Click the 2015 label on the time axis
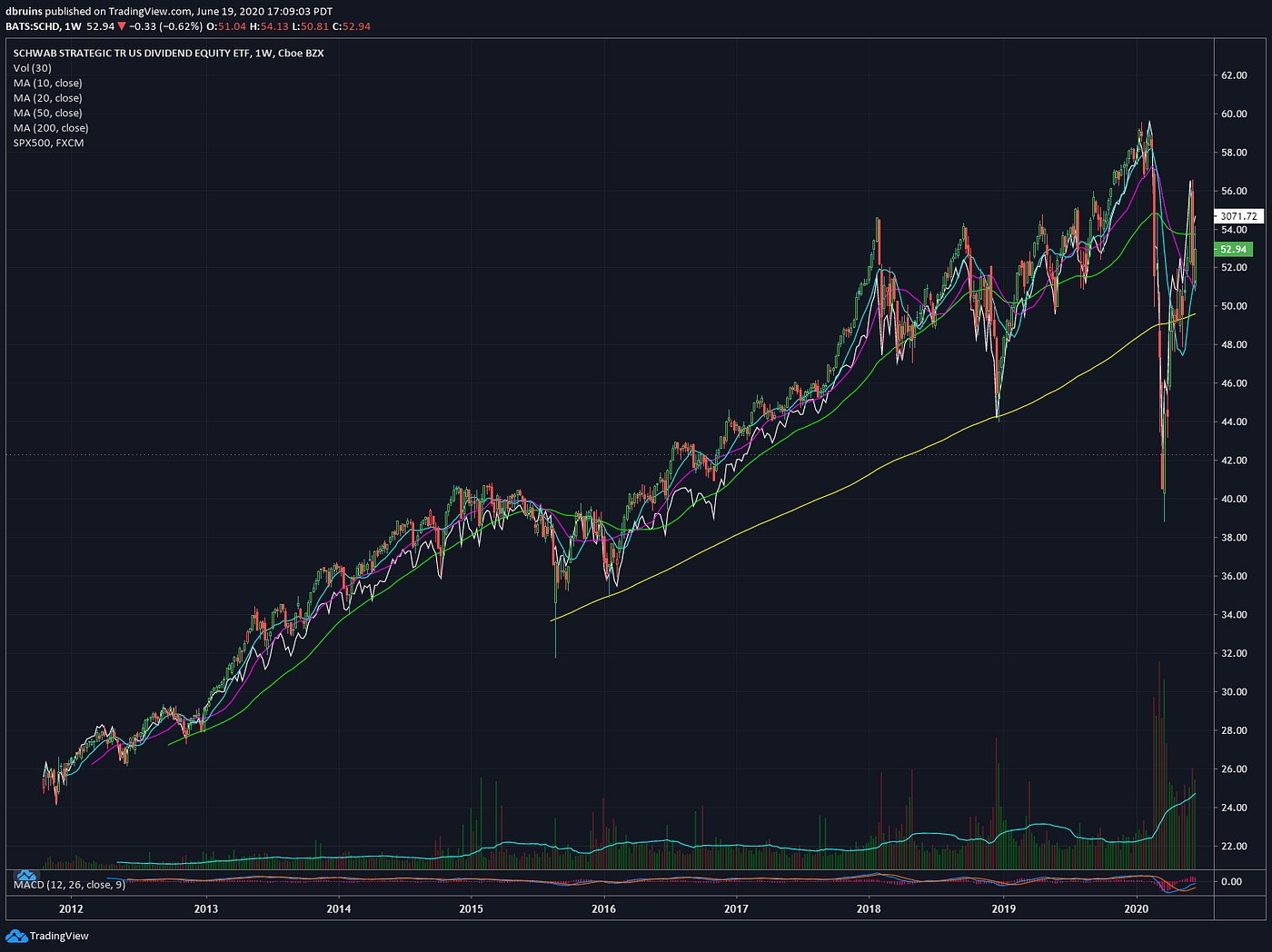The height and width of the screenshot is (952, 1272). click(471, 908)
